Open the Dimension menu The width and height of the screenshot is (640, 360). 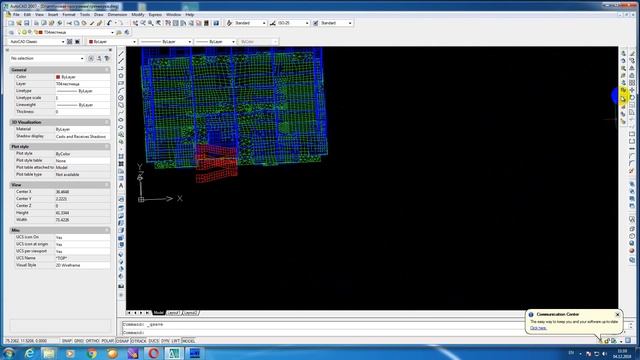[117, 15]
